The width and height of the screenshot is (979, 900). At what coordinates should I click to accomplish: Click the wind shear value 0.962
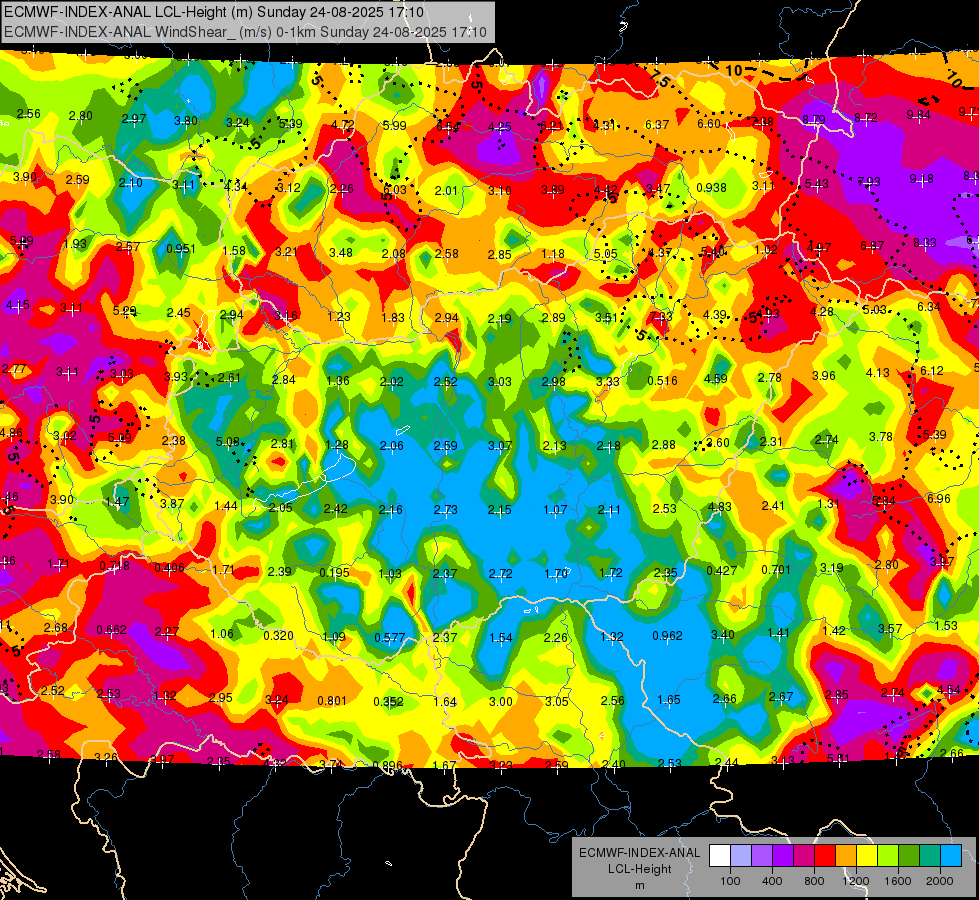pos(667,636)
